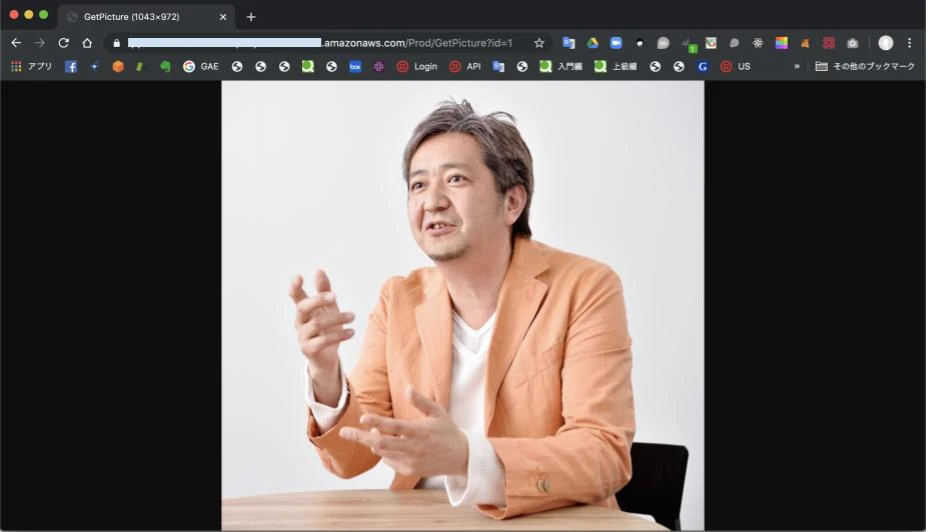928x532 pixels.
Task: Select the GetPicture (1043×972) tab
Action: [x=146, y=17]
